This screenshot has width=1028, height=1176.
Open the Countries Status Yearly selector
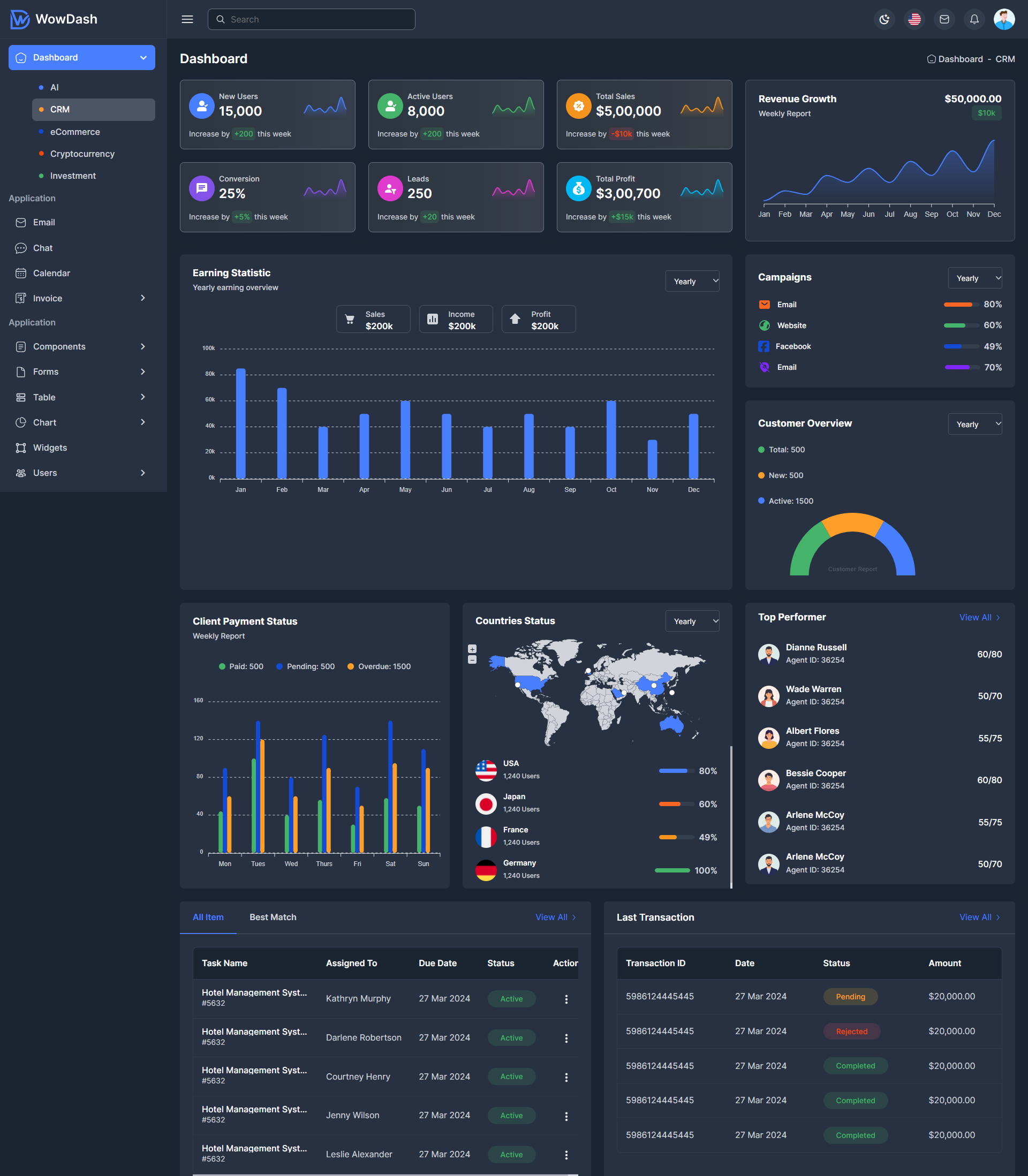coord(692,621)
